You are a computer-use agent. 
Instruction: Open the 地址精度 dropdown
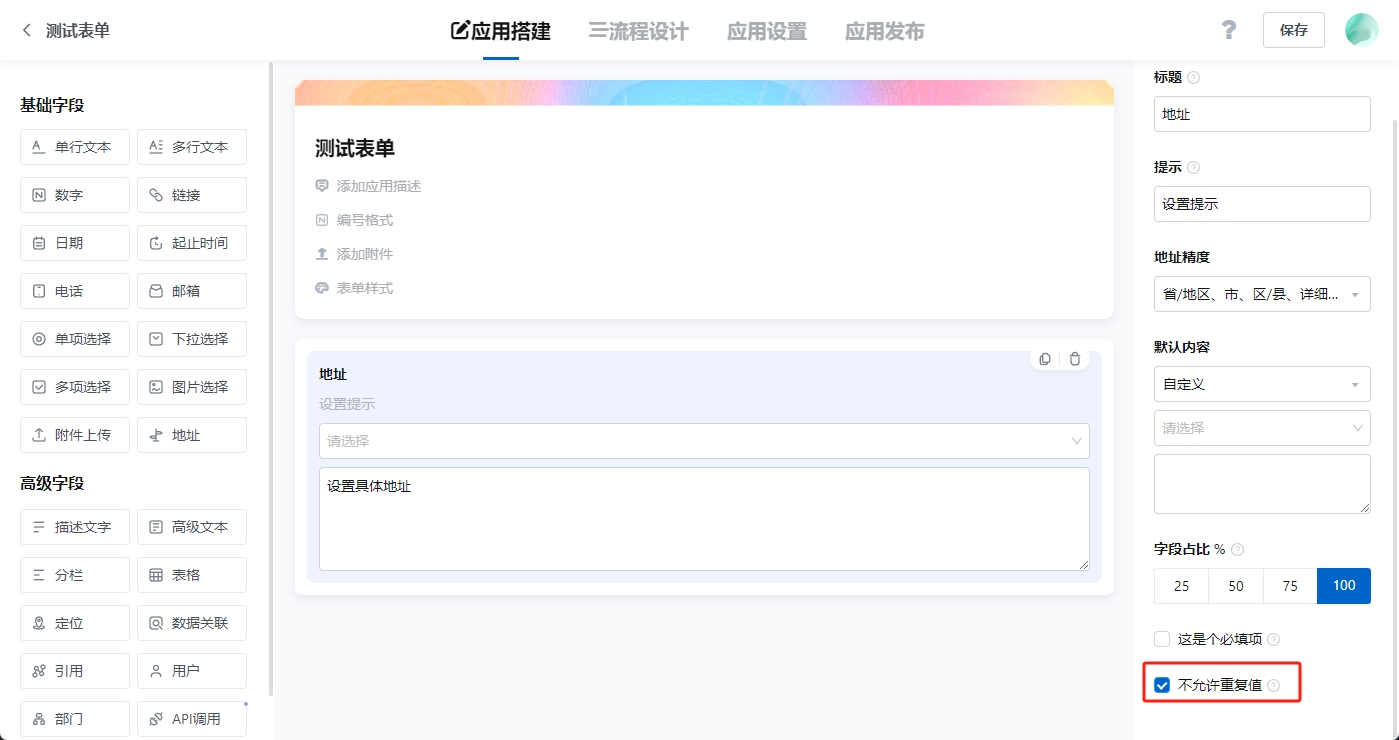point(1262,294)
